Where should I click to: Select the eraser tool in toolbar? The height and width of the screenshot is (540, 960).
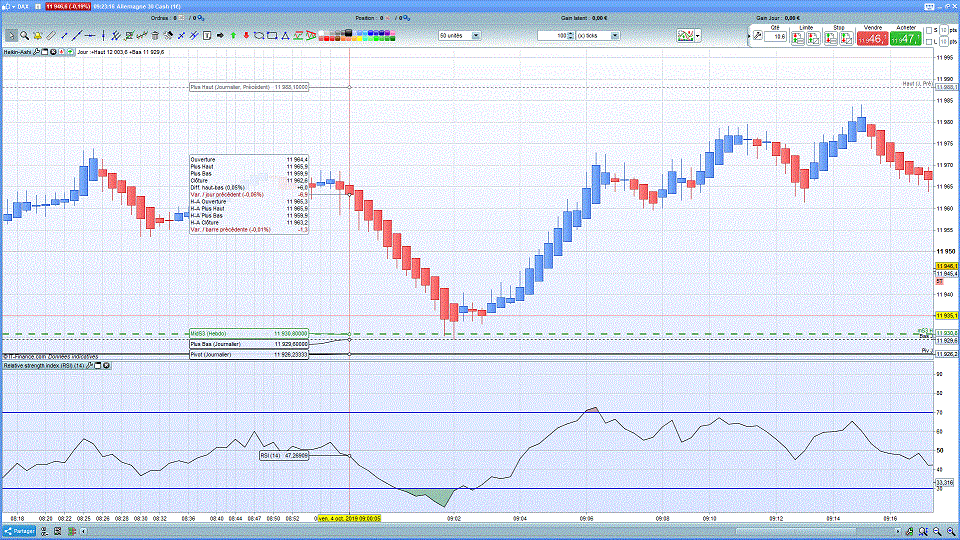[x=168, y=36]
